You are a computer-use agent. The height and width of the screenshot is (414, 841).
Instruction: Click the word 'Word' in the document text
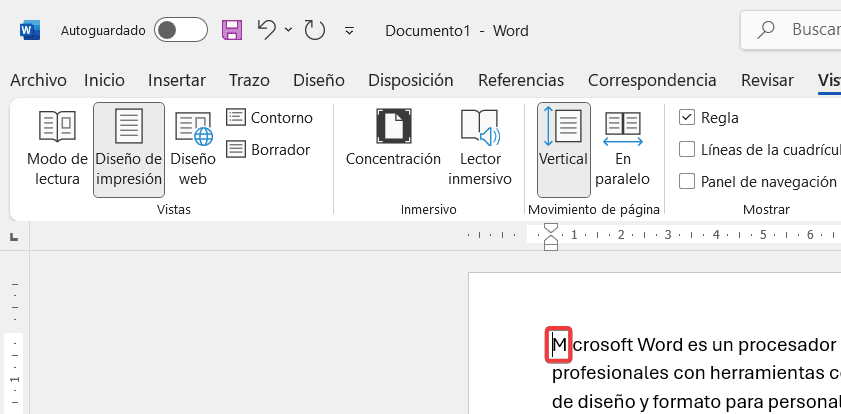tap(660, 345)
